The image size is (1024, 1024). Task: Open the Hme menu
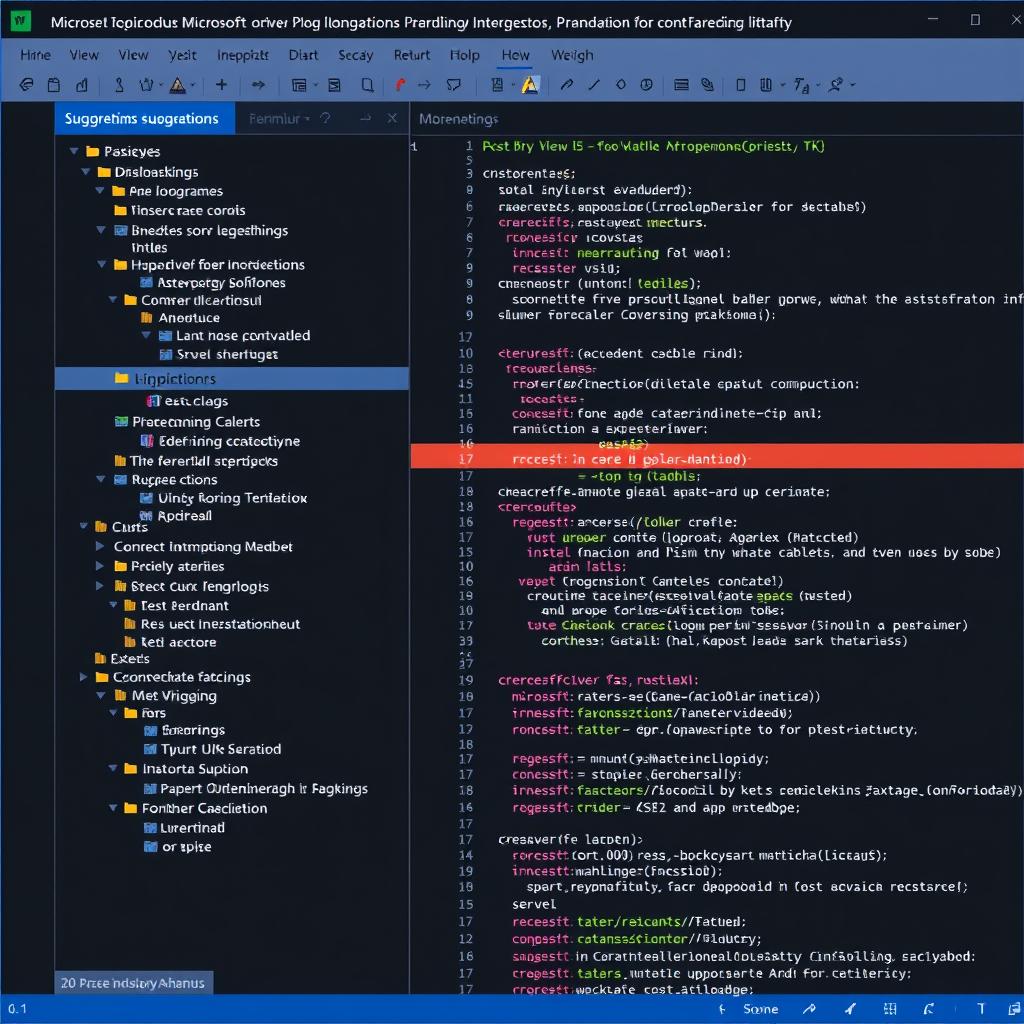(35, 55)
